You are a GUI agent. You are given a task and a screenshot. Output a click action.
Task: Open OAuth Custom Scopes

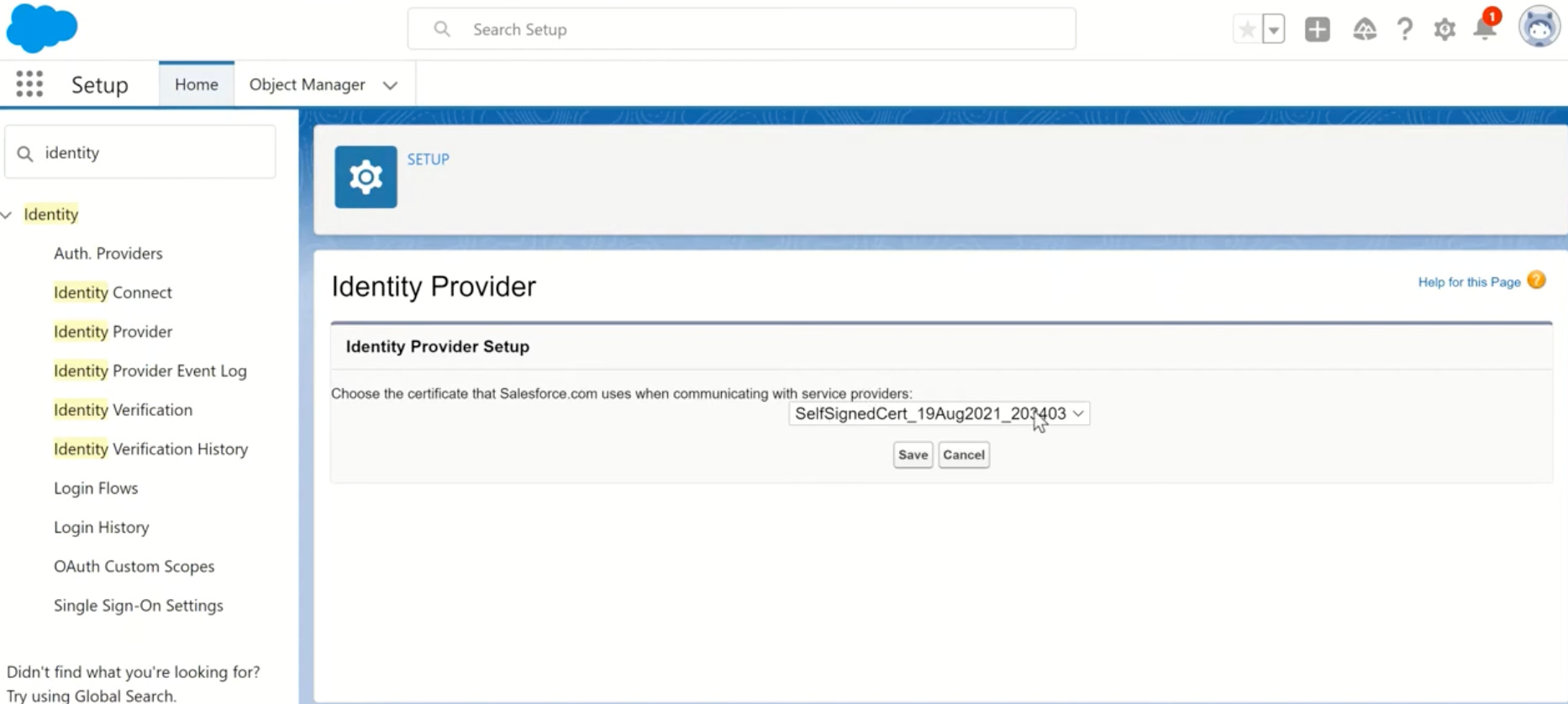[134, 566]
